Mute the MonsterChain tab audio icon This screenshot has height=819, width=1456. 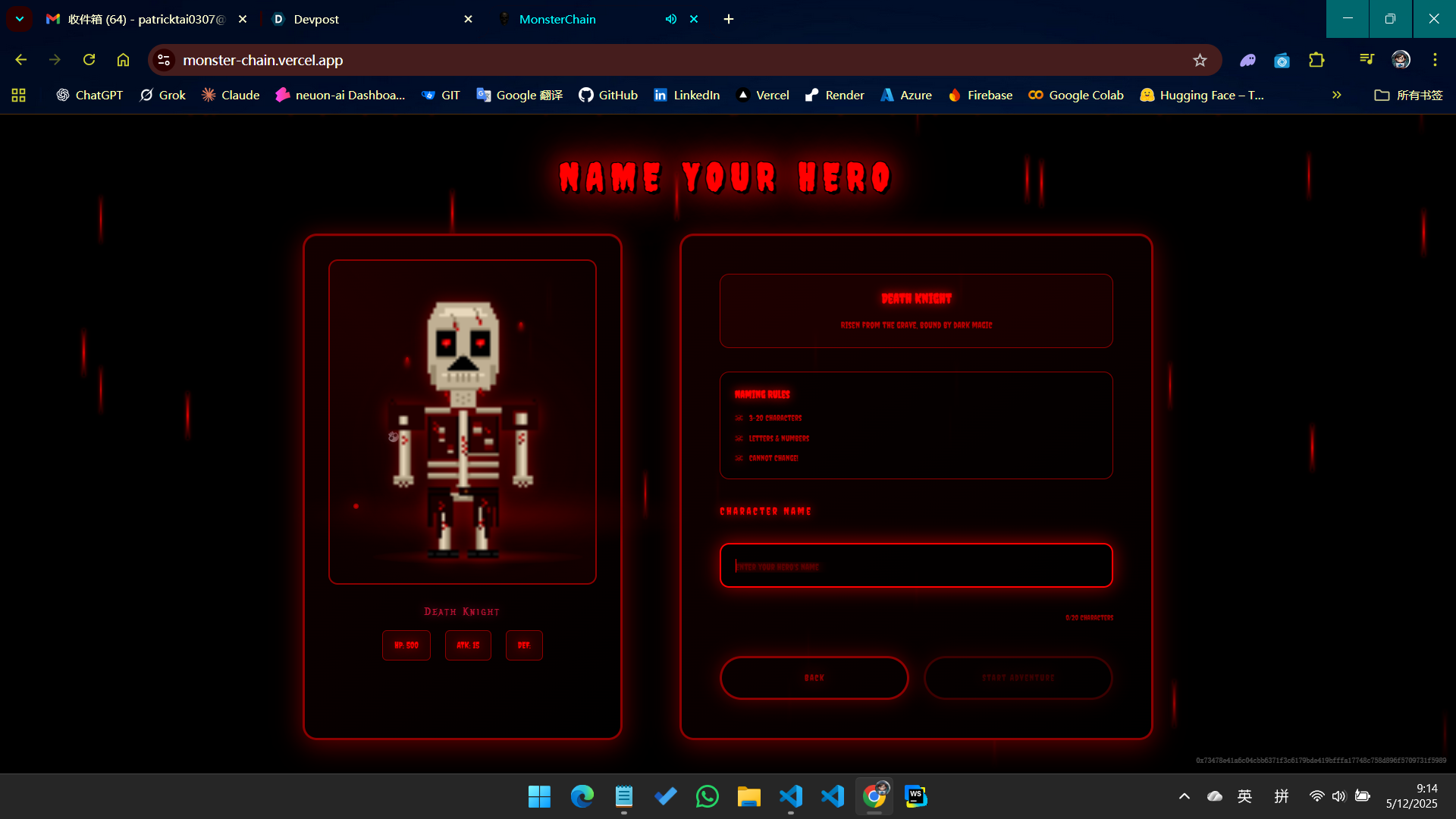[x=670, y=19]
